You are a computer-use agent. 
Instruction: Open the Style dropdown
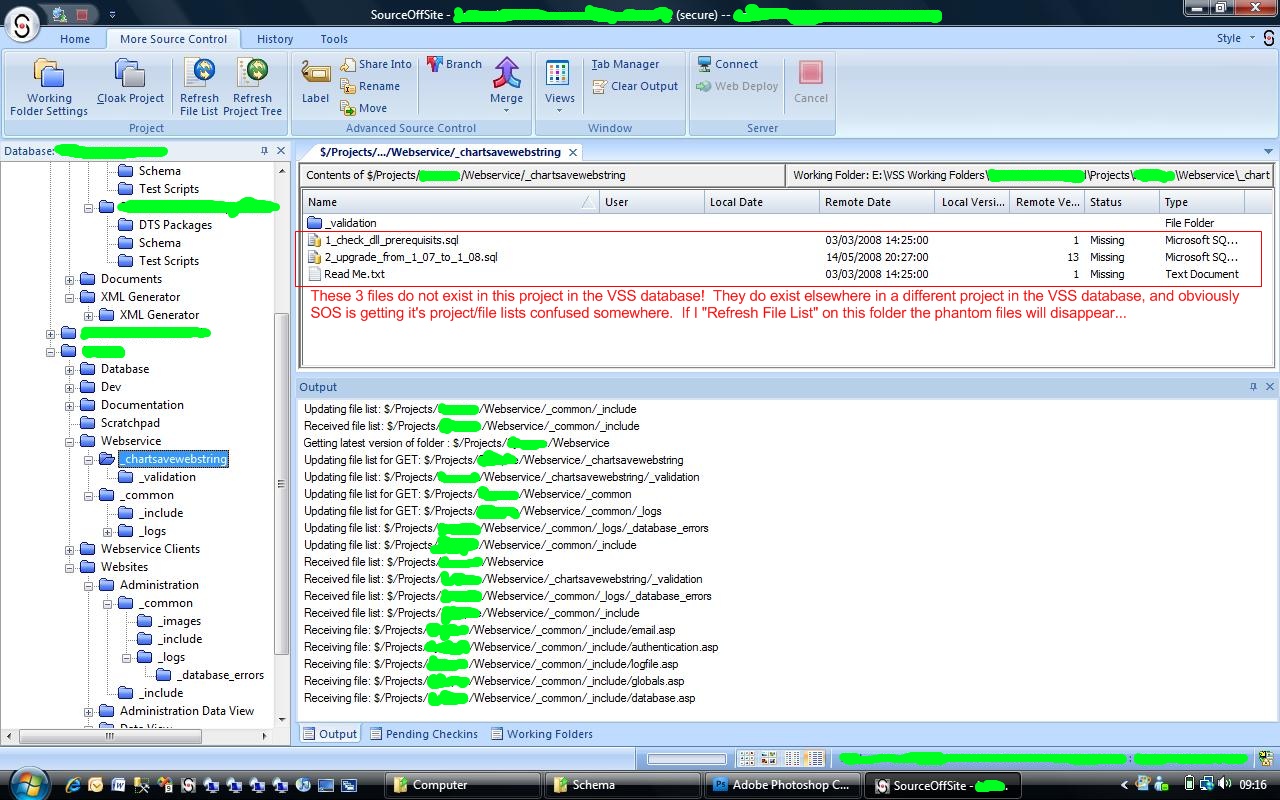(1235, 38)
